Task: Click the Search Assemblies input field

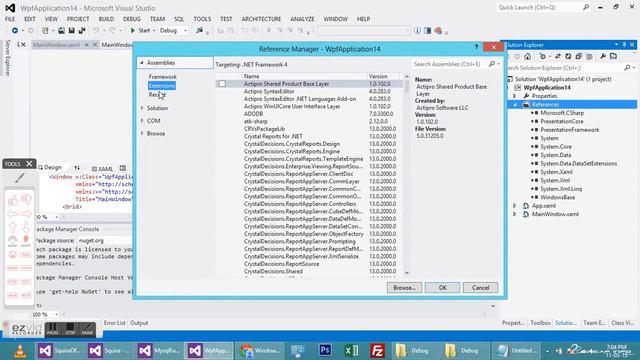Action: [450, 64]
